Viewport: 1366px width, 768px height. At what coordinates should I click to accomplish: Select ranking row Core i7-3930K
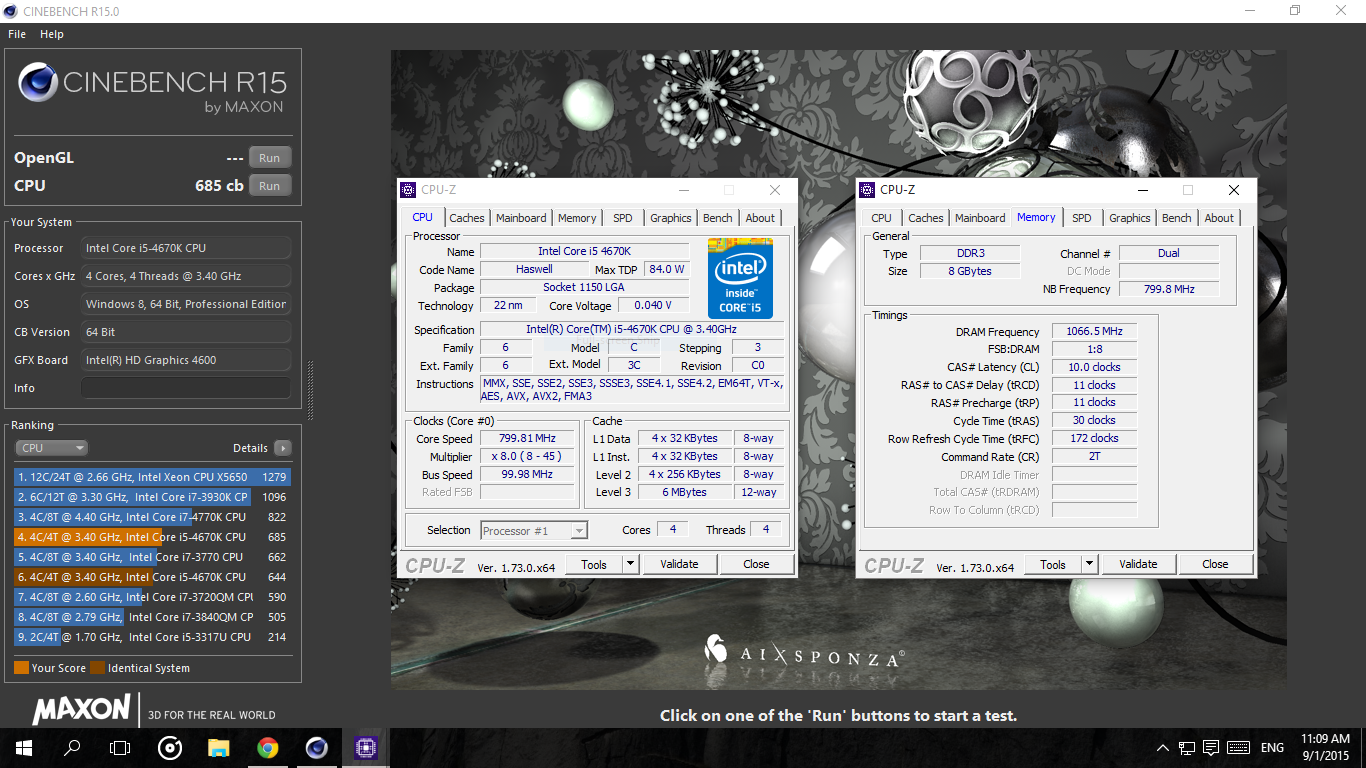click(152, 497)
